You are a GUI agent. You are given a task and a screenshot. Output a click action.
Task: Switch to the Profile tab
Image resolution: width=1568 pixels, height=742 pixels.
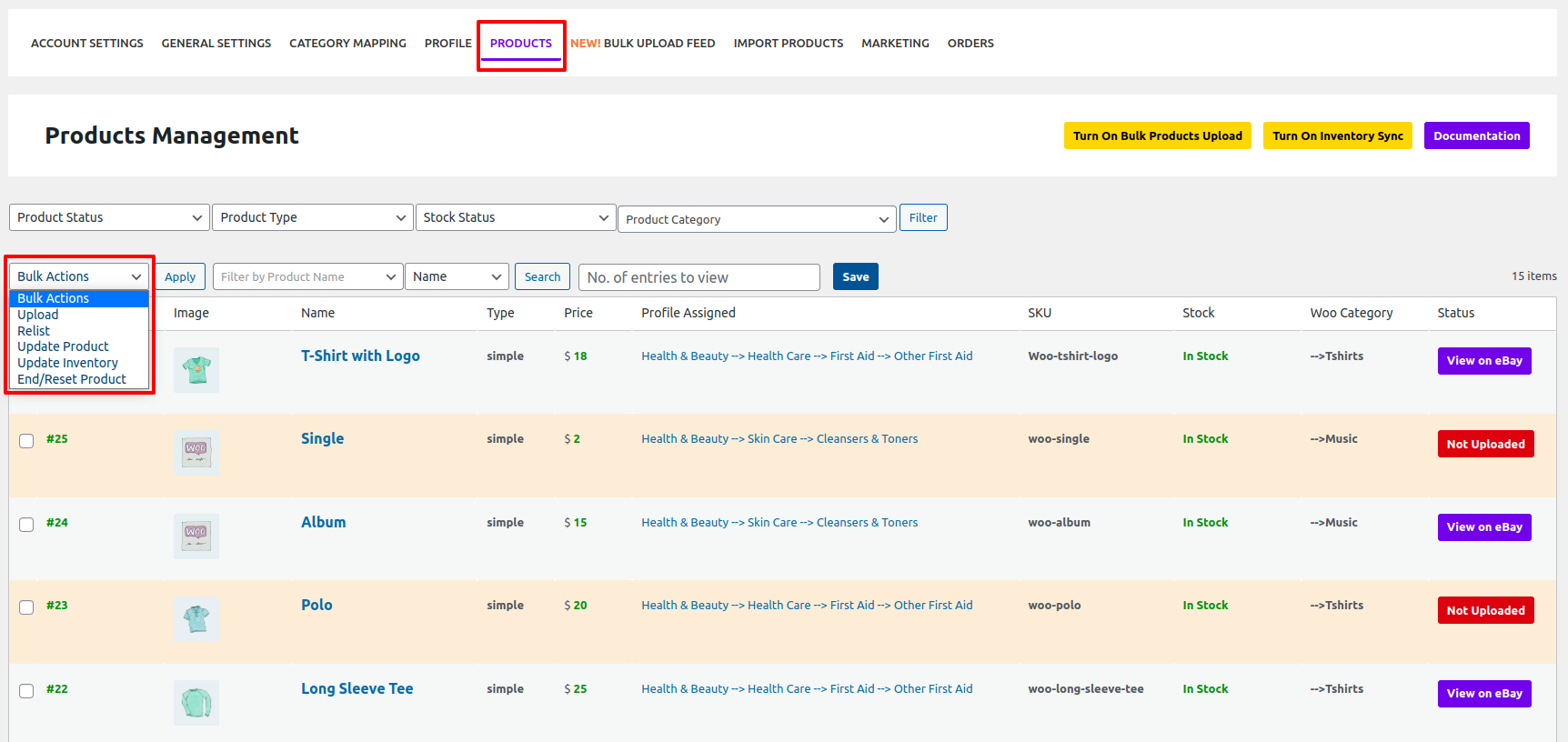pos(448,43)
